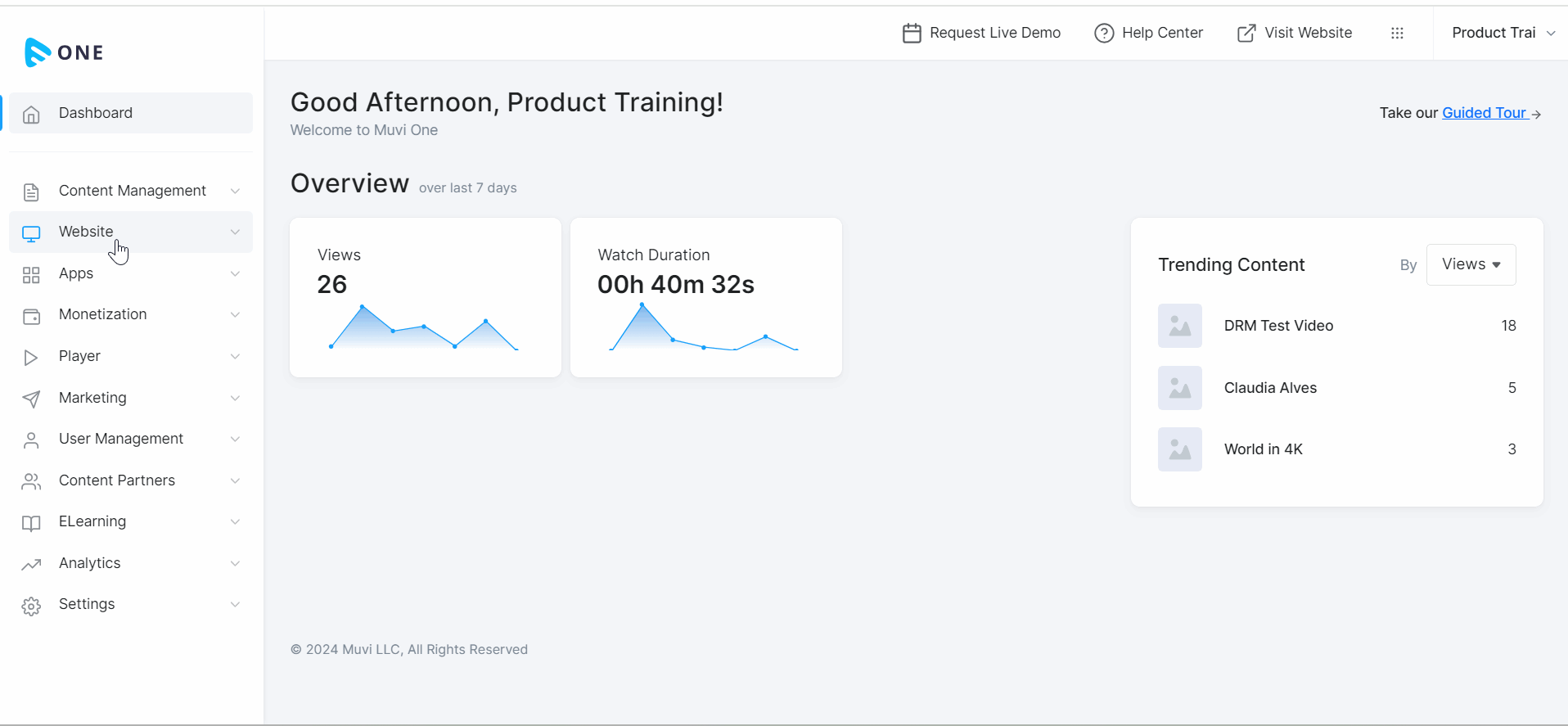Open Content Management menu

pos(131,191)
